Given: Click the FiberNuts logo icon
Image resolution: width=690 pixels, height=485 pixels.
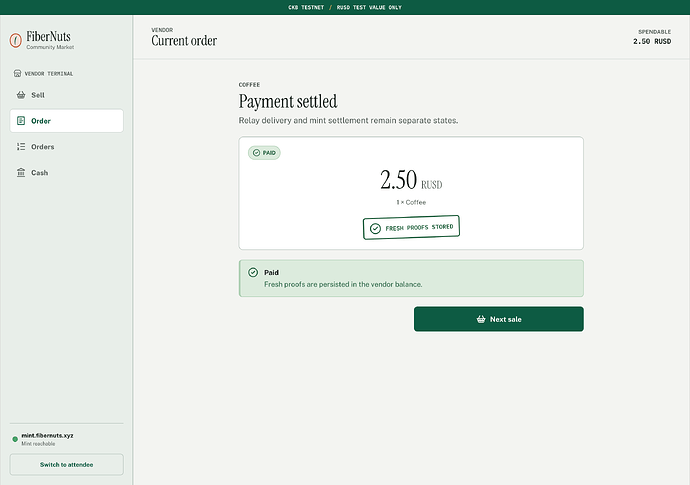Looking at the screenshot, I should point(15,40).
